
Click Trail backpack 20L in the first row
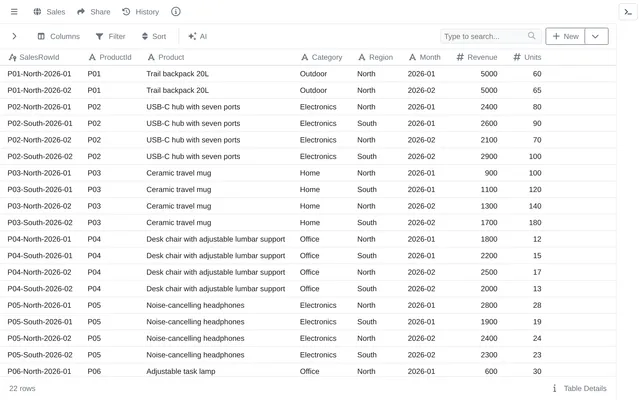(x=178, y=74)
